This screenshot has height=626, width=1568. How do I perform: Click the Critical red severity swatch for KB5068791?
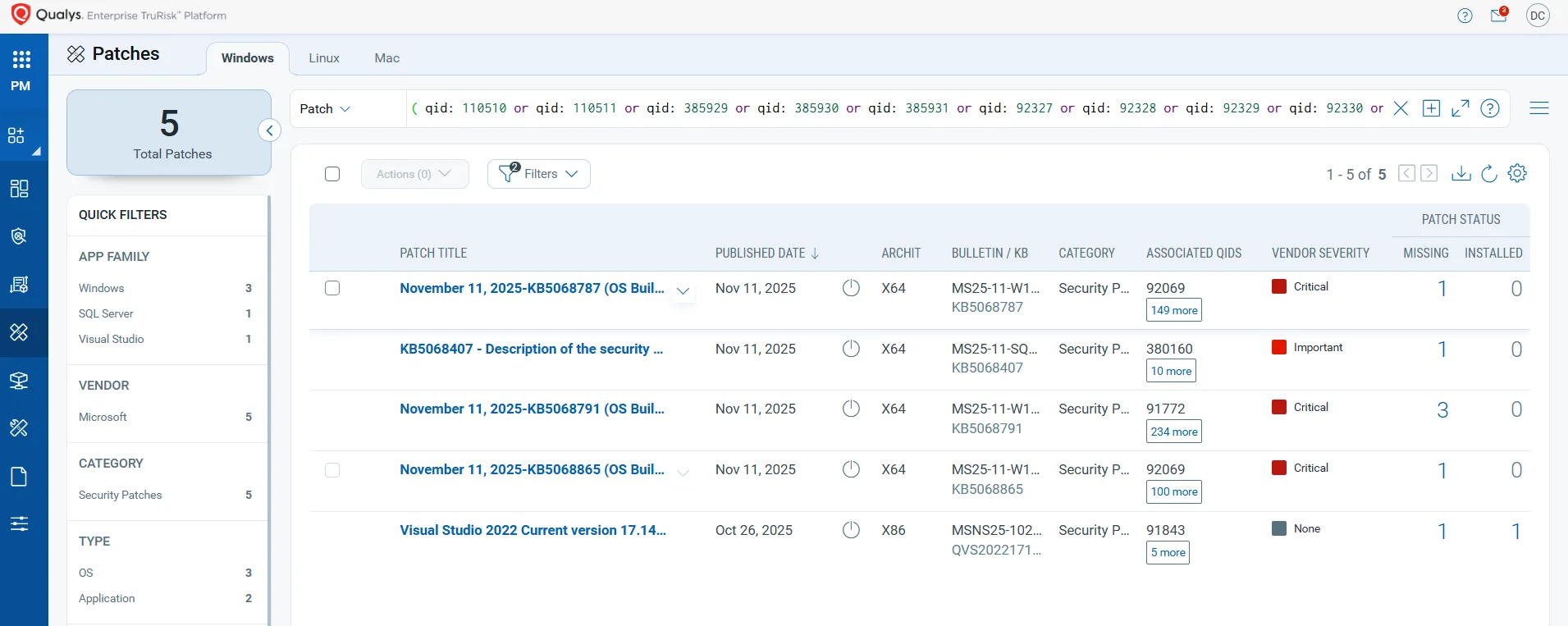1278,407
